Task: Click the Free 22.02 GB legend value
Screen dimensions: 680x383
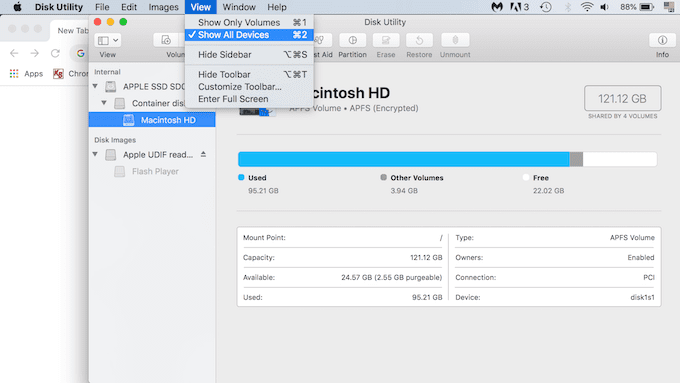Action: [x=548, y=190]
